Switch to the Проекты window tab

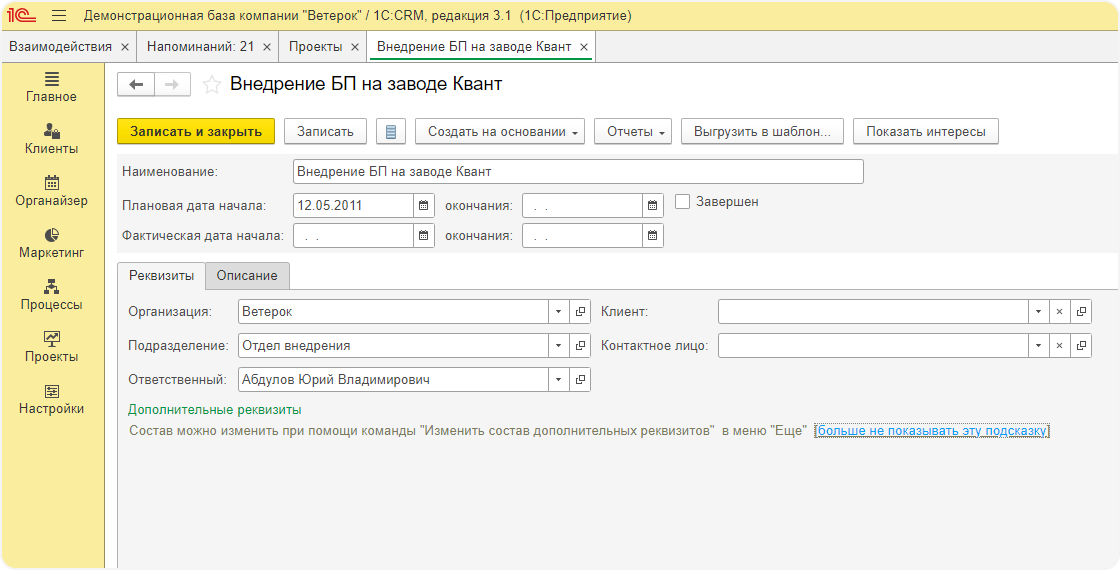(315, 46)
